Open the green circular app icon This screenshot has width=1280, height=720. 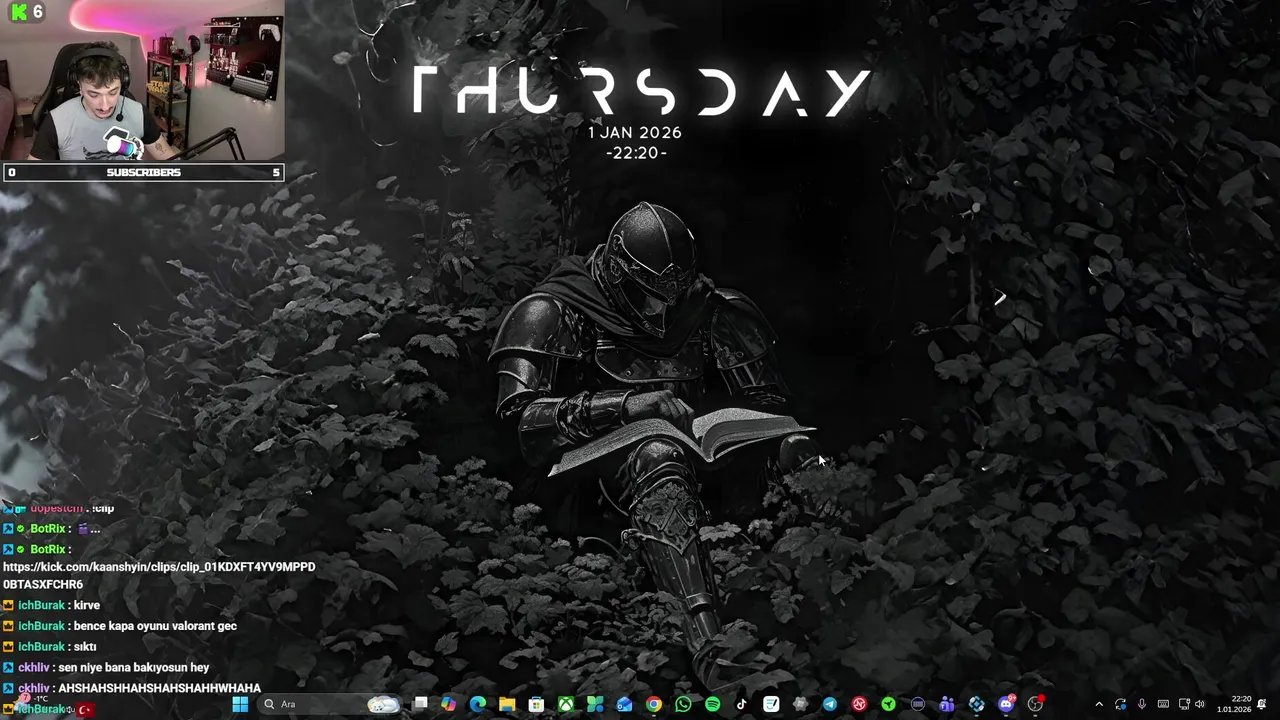pos(888,704)
